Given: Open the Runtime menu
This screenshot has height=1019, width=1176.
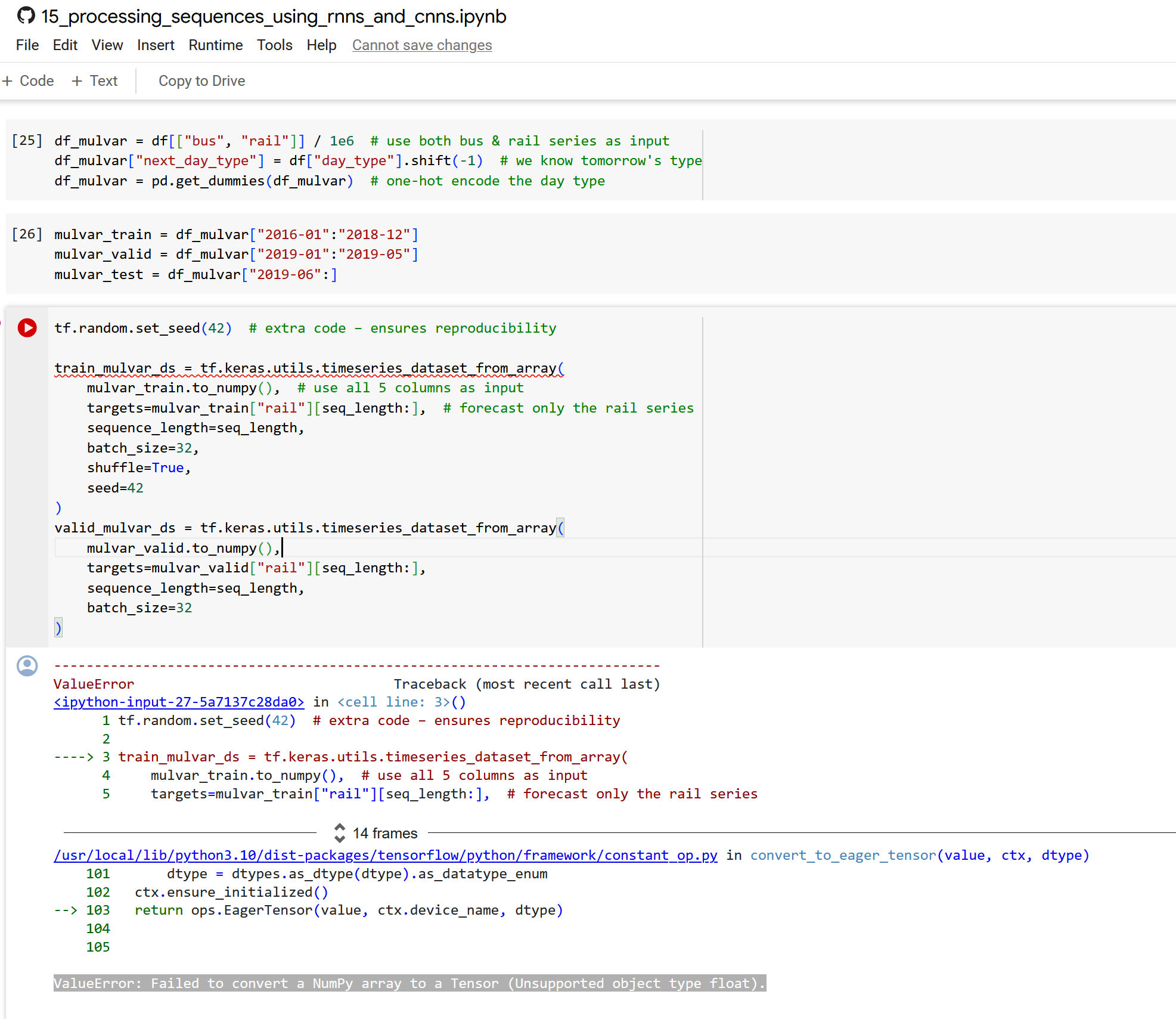Looking at the screenshot, I should click(215, 45).
